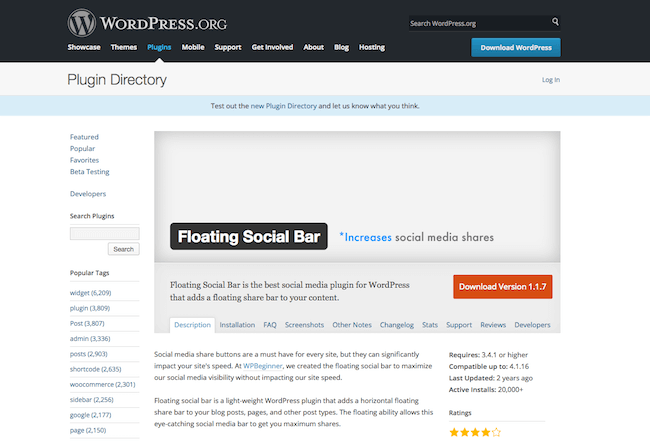
Task: Select the woocommerce popular tag
Action: pyautogui.click(x=102, y=384)
